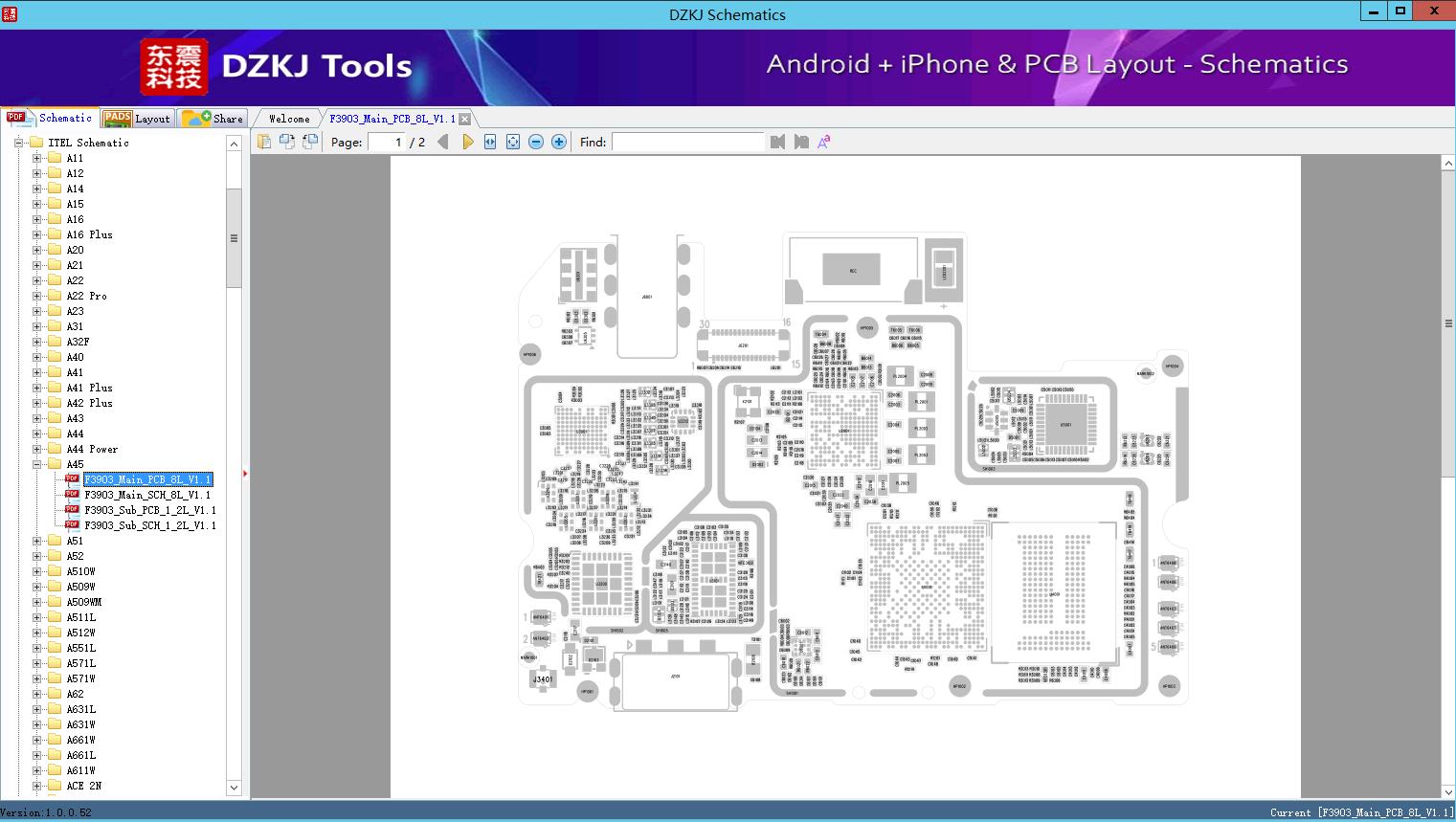Switch to the Layout tab
The image size is (1456, 822).
click(x=137, y=119)
